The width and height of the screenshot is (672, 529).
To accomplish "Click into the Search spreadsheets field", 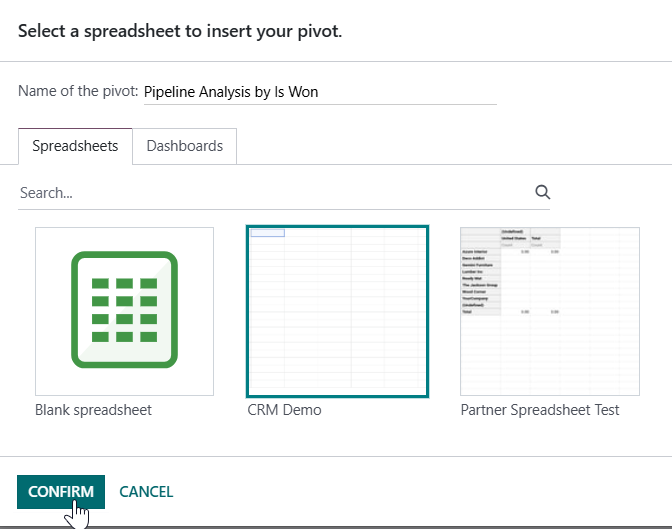I will click(x=274, y=193).
